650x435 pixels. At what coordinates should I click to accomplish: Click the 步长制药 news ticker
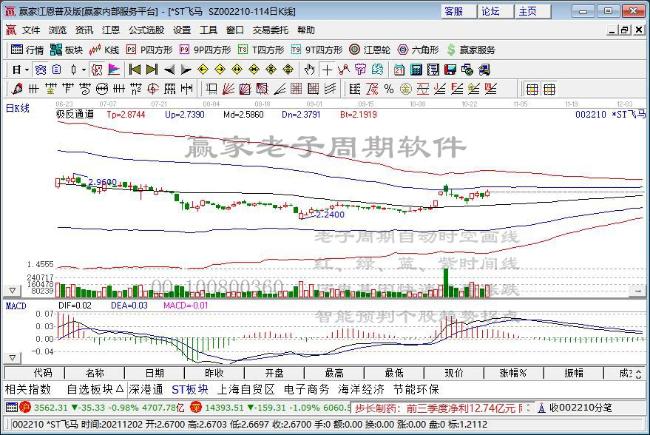[x=441, y=408]
